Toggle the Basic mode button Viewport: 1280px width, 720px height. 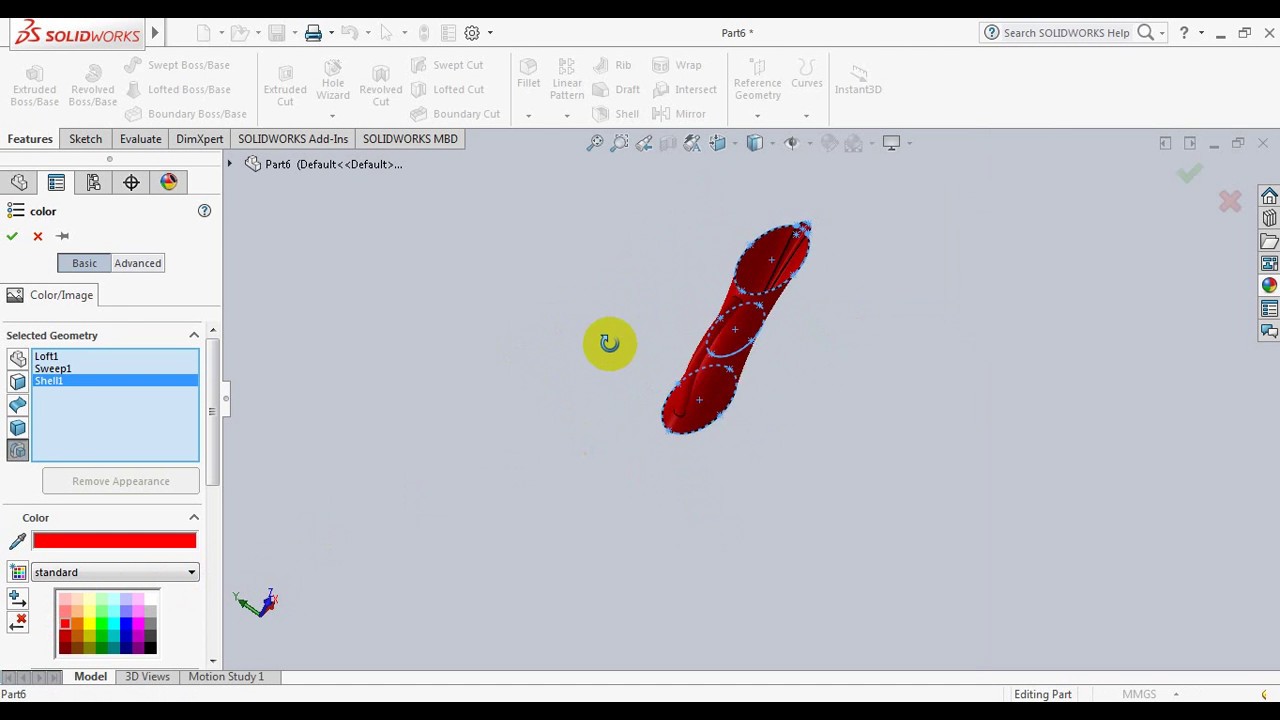84,263
